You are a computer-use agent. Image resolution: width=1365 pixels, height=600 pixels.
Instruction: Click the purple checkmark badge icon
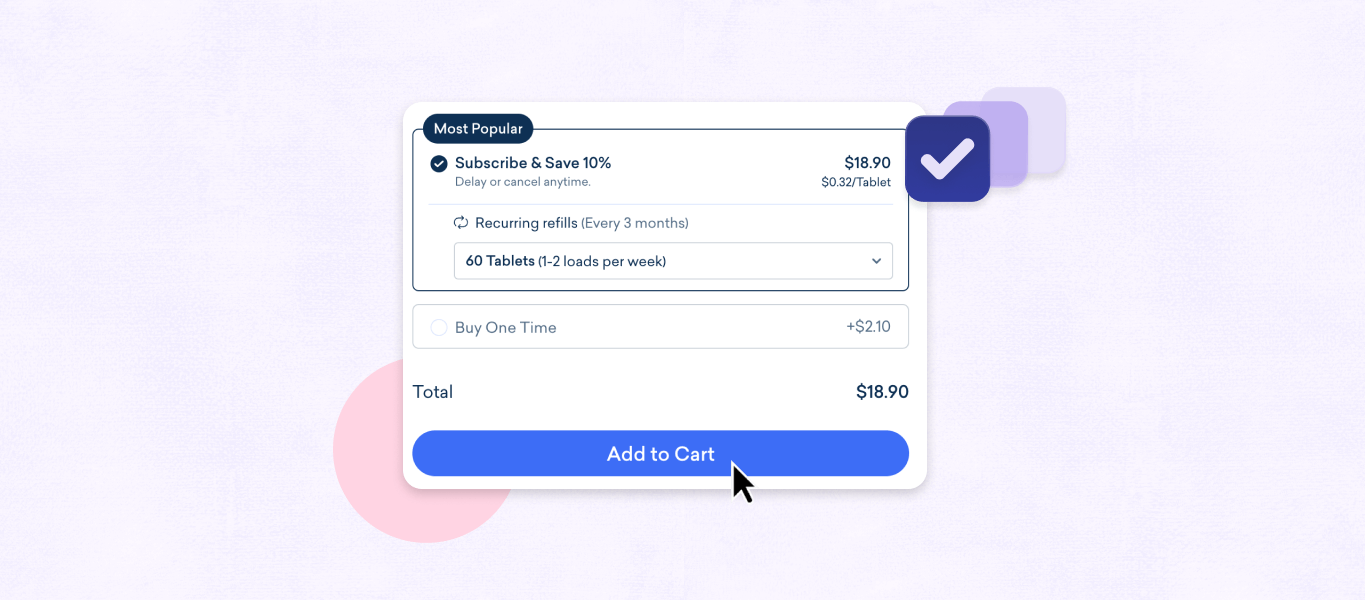946,158
